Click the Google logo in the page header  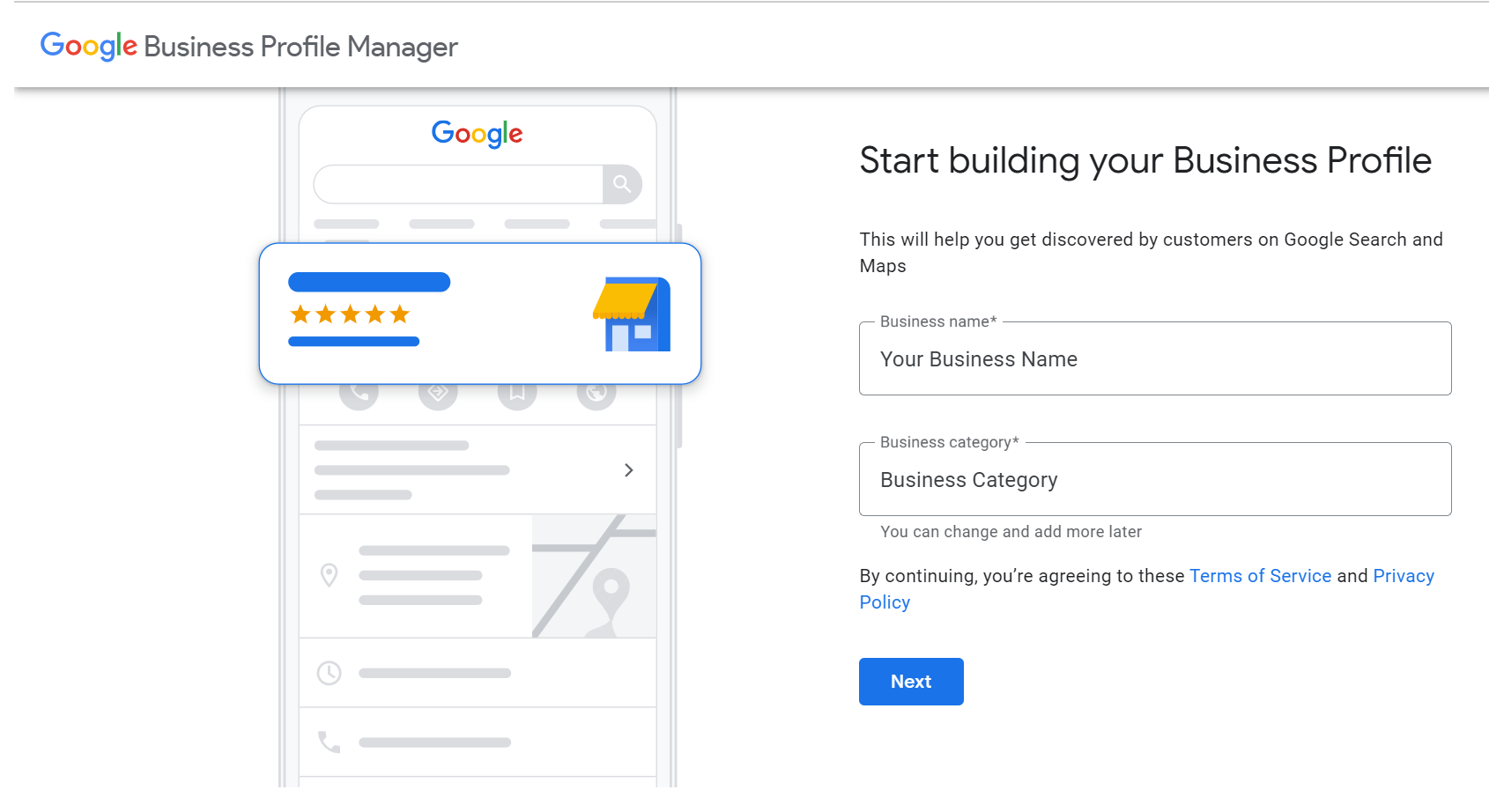pos(88,46)
